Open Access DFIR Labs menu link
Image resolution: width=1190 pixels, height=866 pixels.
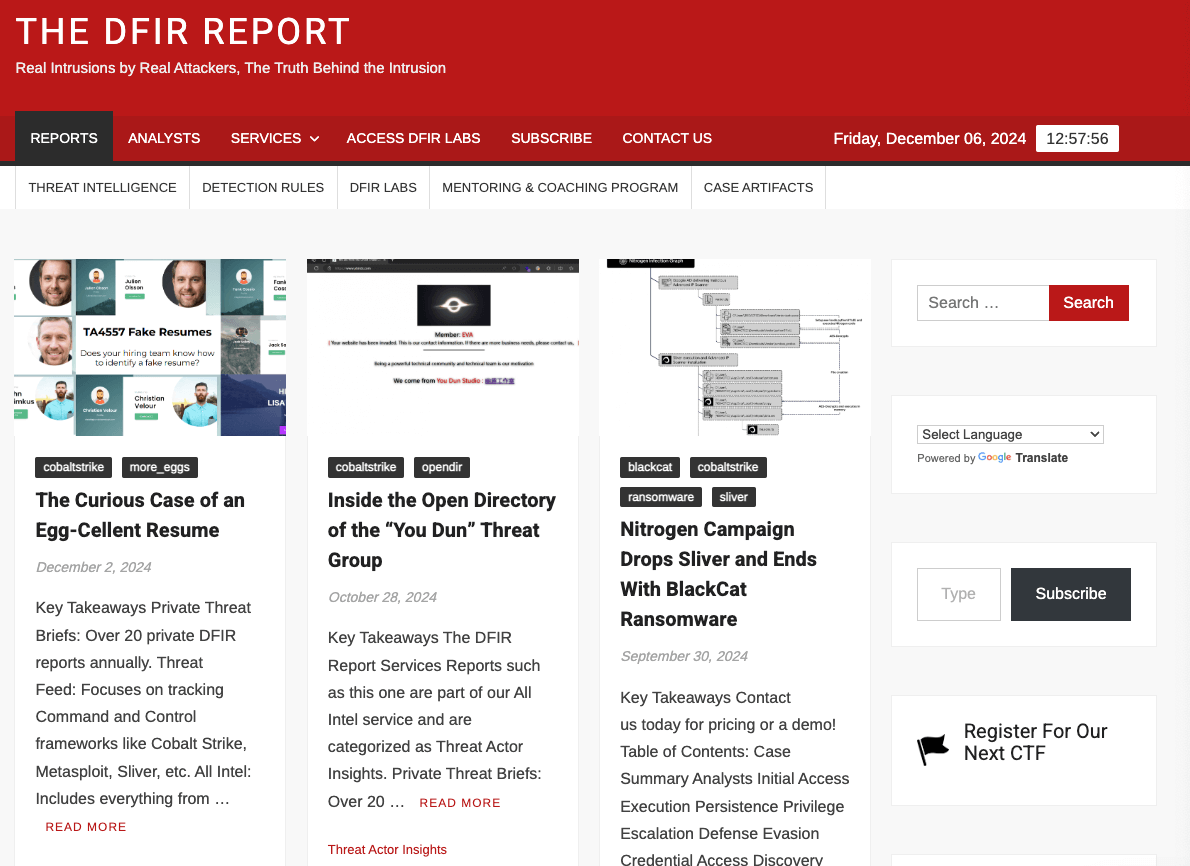413,138
